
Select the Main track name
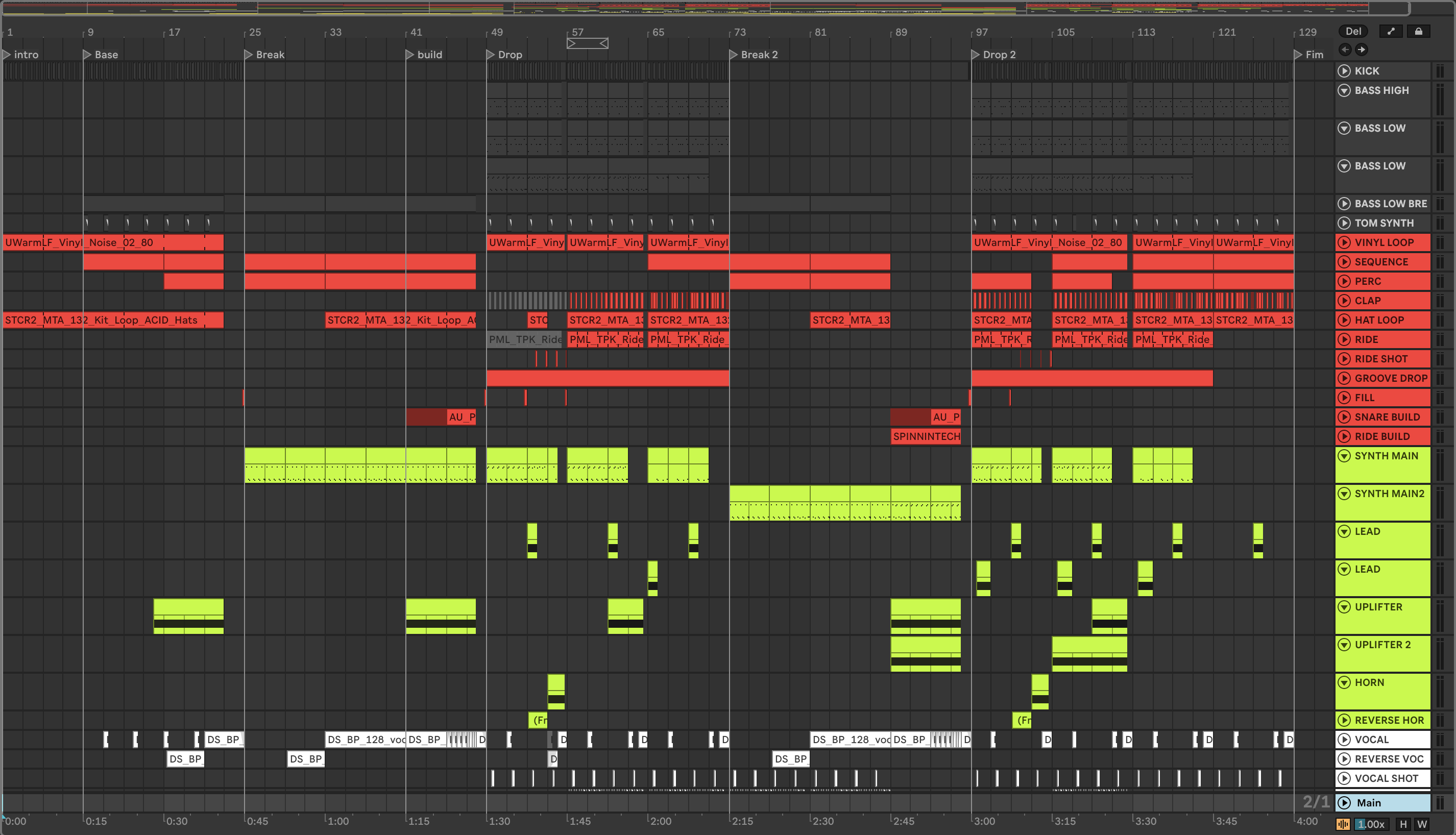point(1368,803)
